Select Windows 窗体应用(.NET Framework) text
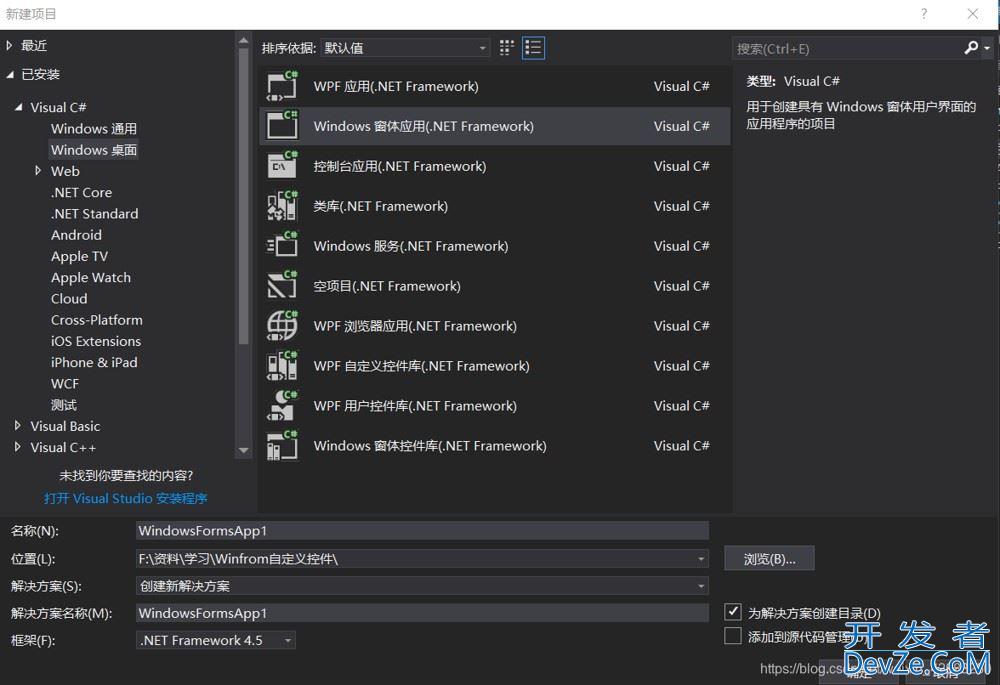 tap(423, 126)
